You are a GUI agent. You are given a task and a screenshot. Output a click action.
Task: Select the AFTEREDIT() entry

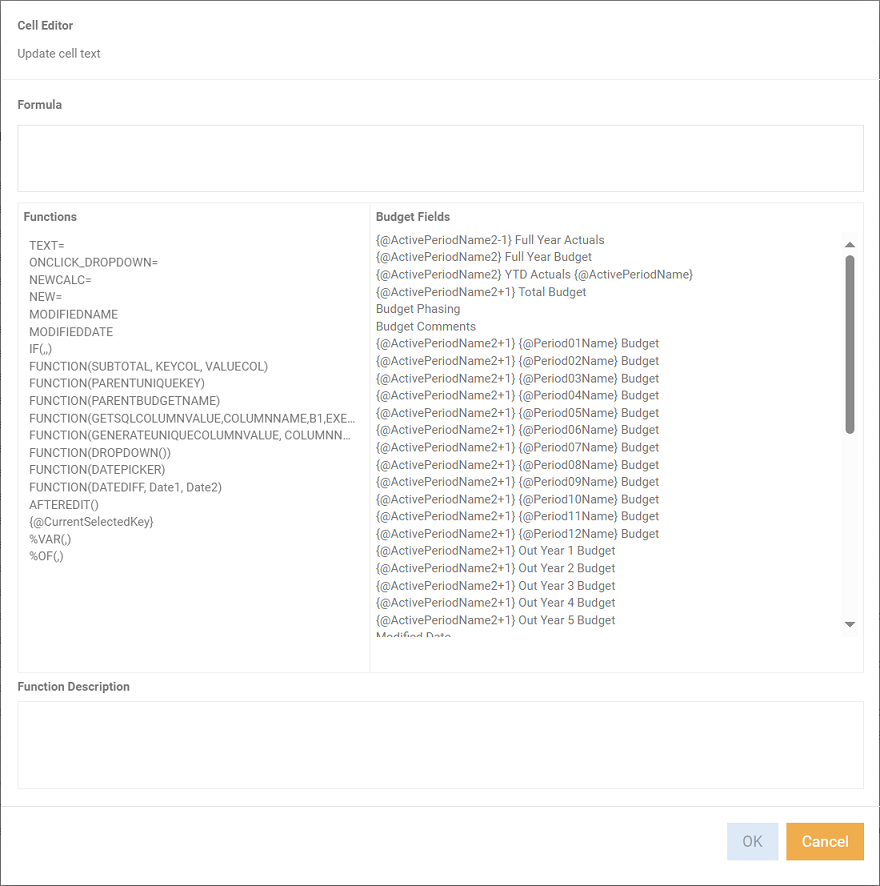coord(61,504)
